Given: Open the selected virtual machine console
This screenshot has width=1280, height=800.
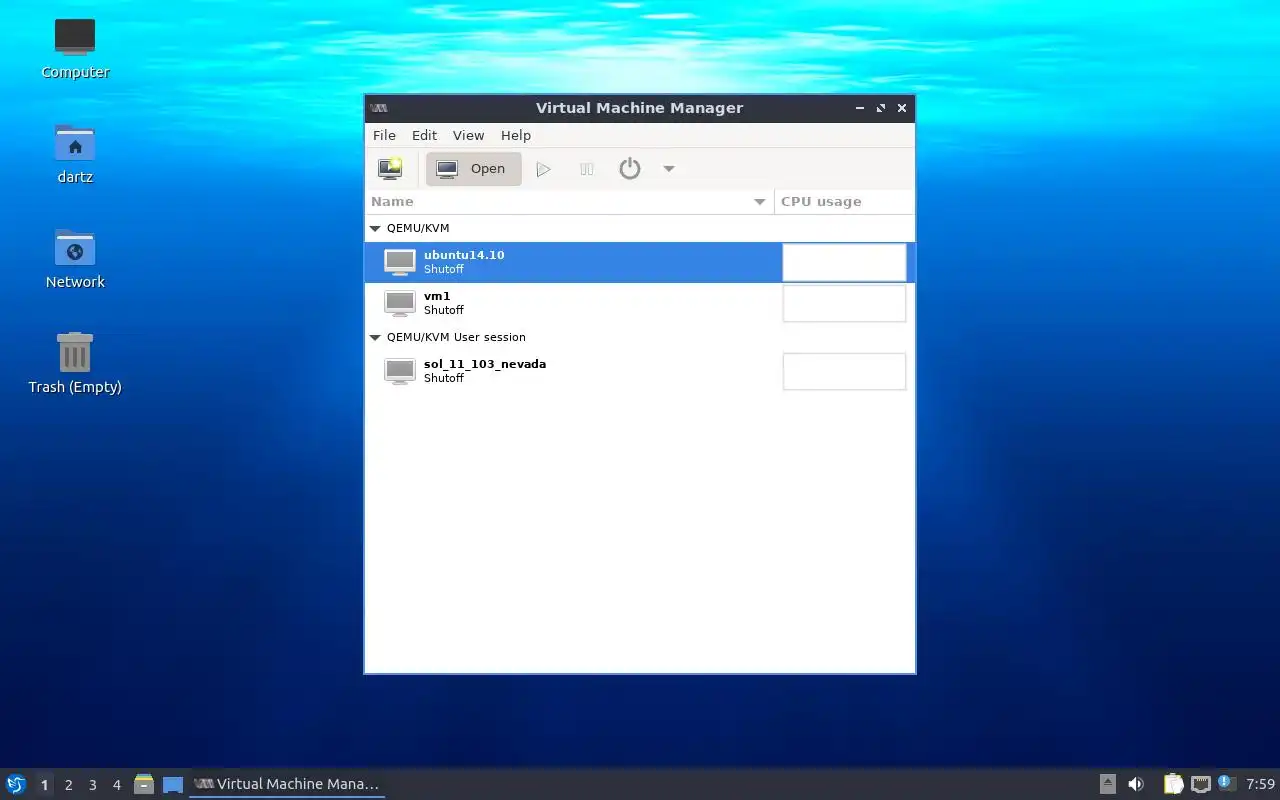Looking at the screenshot, I should coord(474,169).
